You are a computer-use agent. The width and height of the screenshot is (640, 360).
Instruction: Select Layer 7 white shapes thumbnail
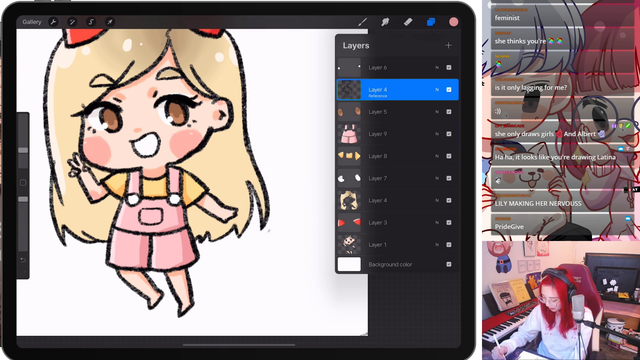pos(349,178)
